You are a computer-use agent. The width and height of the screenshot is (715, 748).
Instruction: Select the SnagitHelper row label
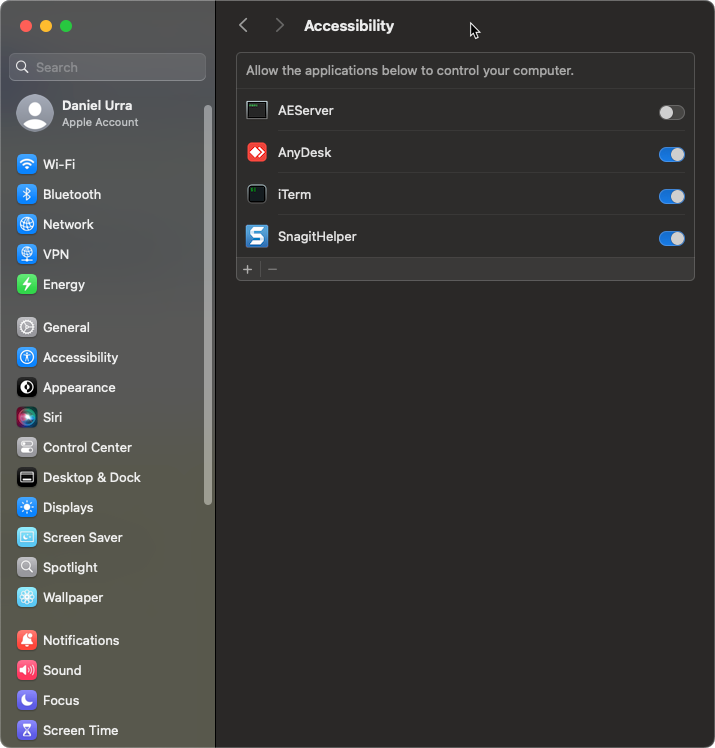317,237
